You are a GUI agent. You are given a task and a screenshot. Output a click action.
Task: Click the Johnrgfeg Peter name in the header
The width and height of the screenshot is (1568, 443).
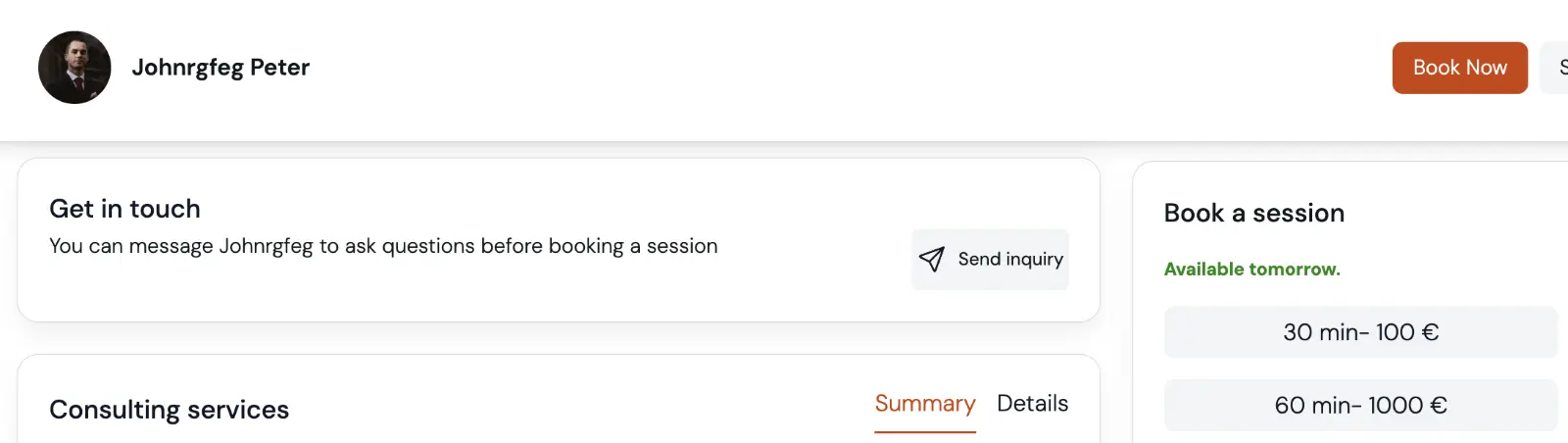[x=220, y=68]
